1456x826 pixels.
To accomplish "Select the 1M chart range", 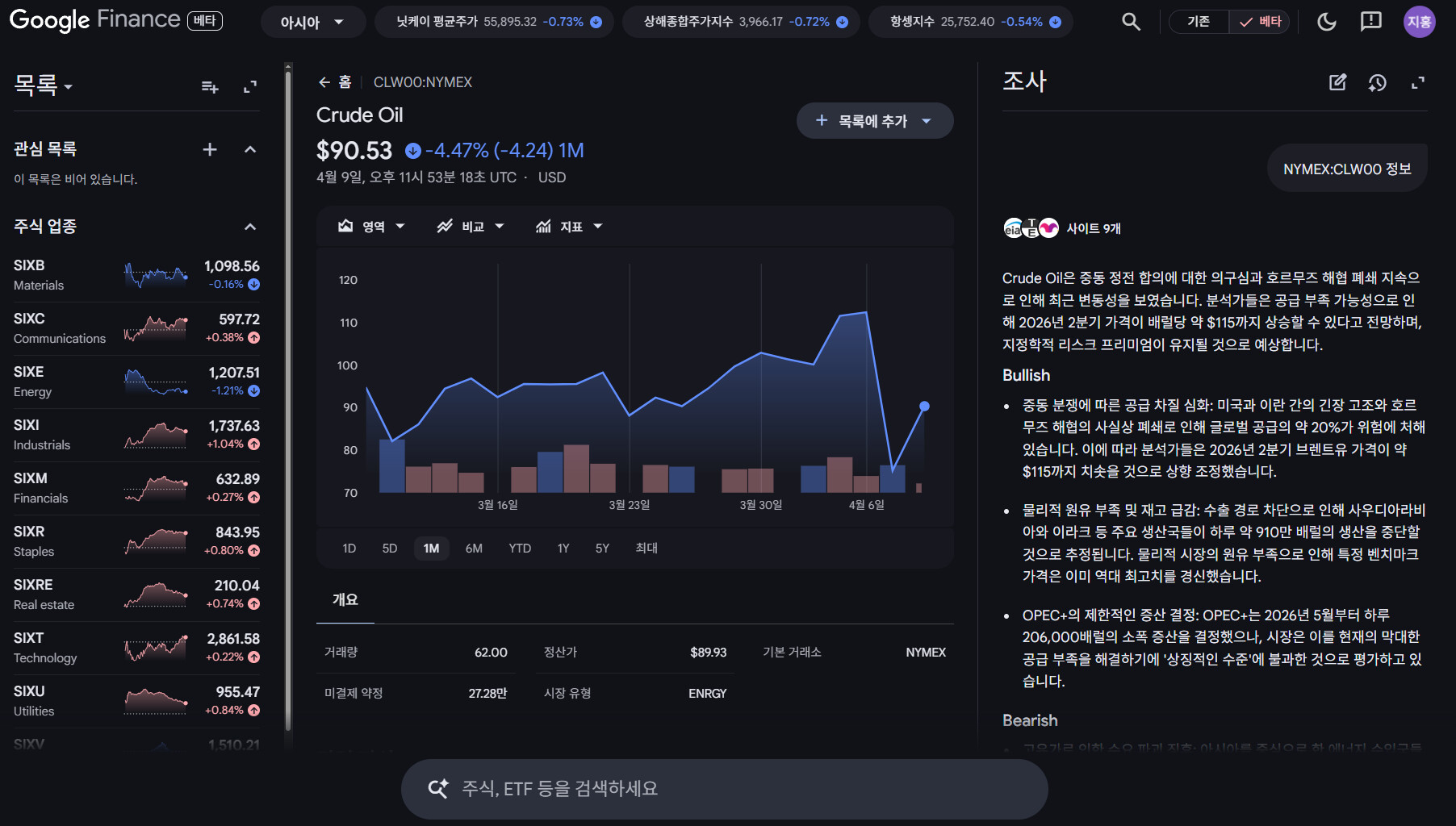I will [x=432, y=549].
